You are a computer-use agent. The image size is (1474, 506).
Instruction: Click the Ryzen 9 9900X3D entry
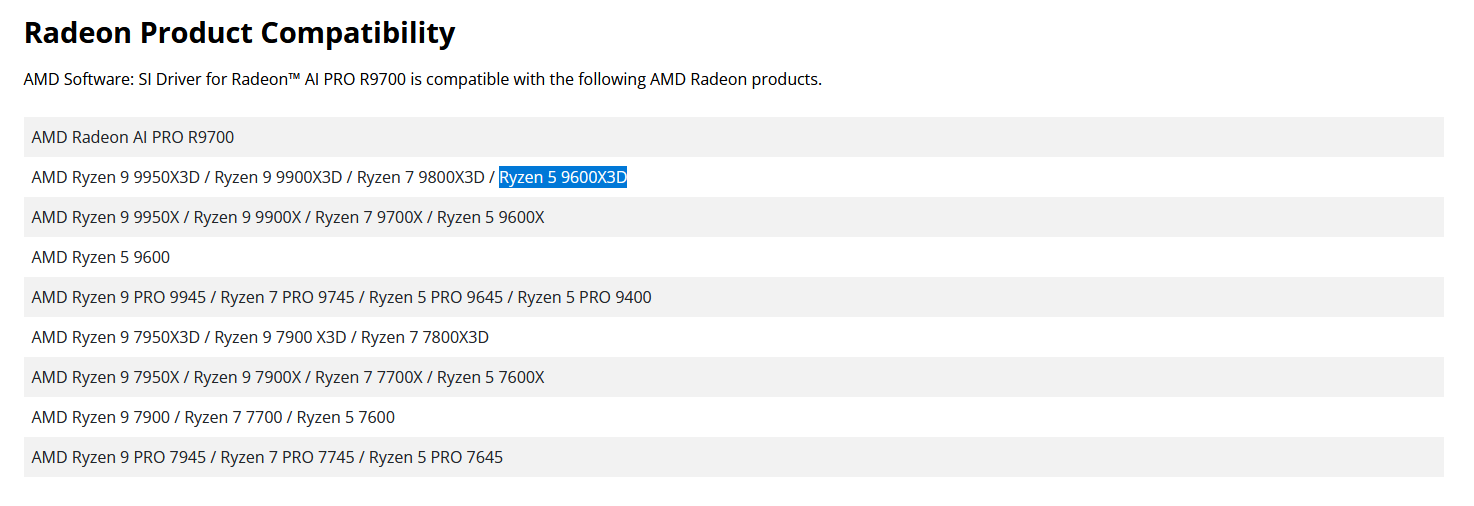point(278,178)
